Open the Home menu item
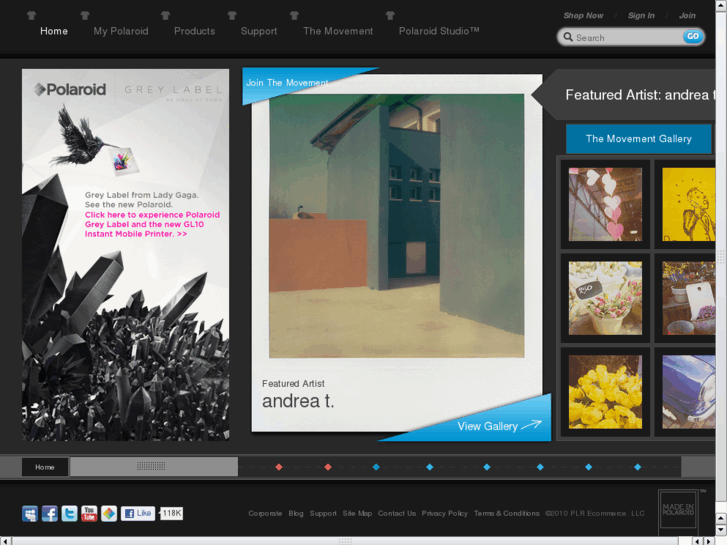This screenshot has width=727, height=545. tap(54, 31)
